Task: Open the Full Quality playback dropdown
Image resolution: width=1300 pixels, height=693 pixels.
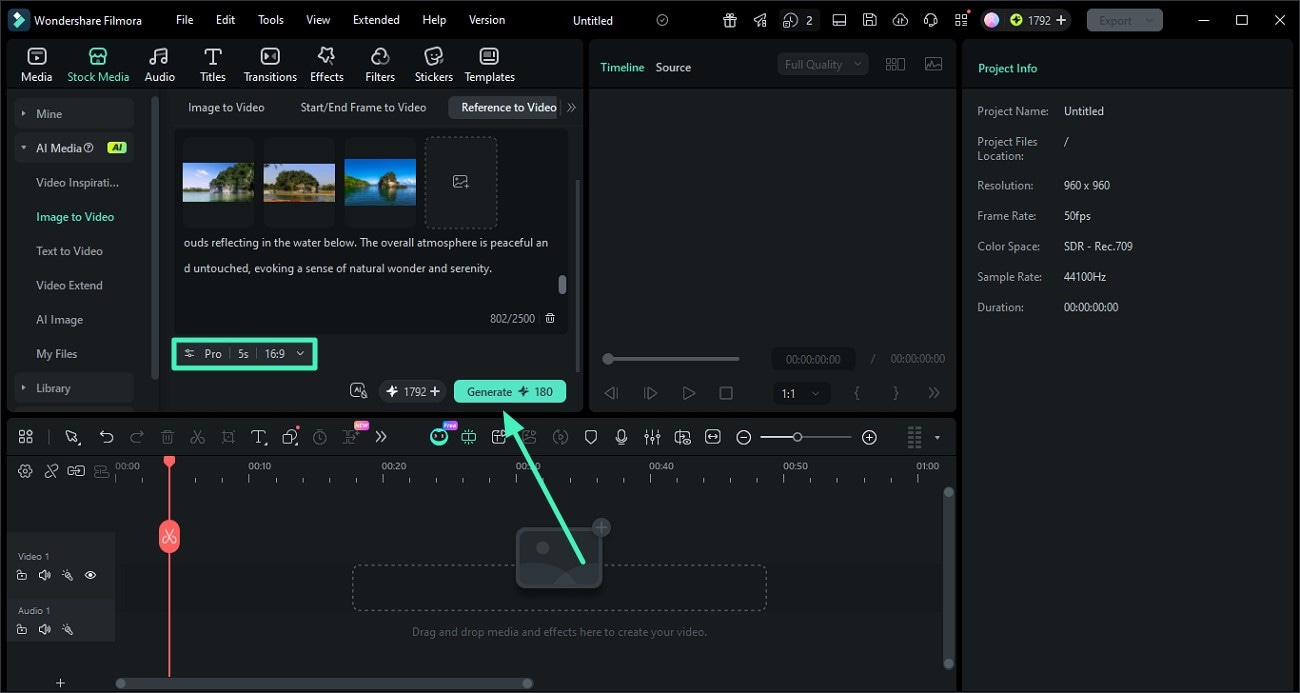Action: coord(820,63)
